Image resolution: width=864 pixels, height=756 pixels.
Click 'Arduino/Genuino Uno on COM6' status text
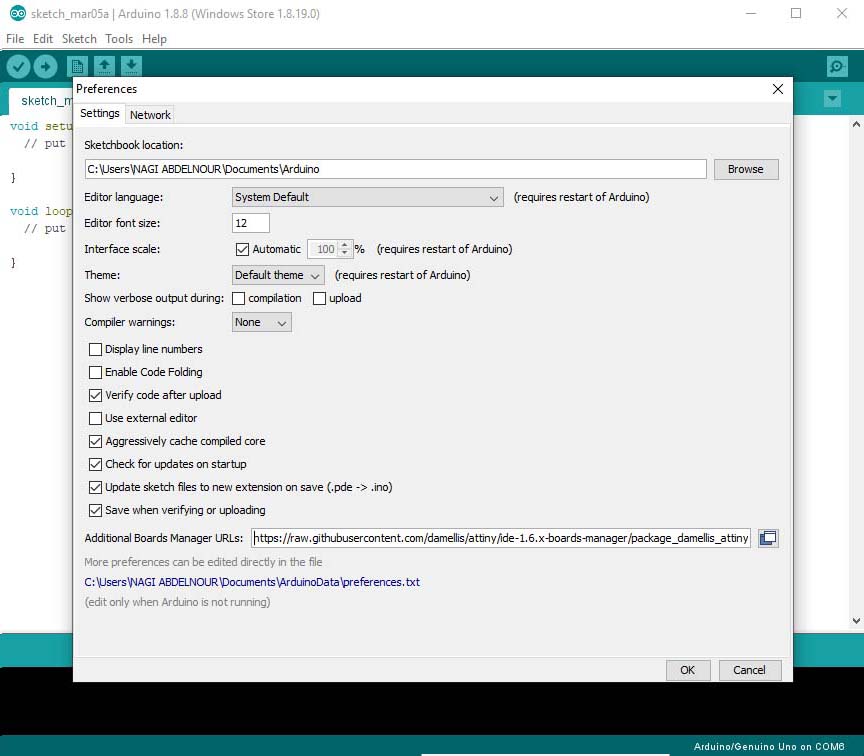click(769, 747)
